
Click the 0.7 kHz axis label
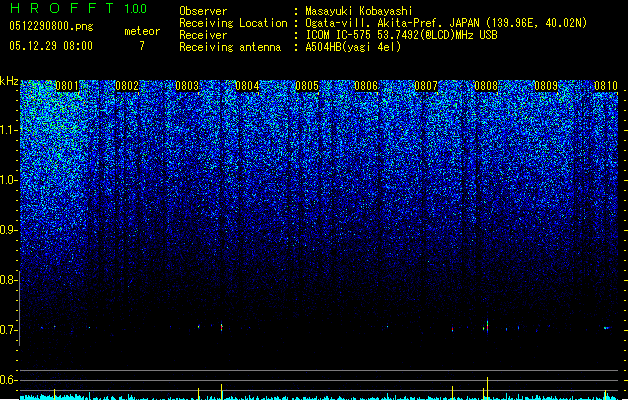[x=9, y=330]
